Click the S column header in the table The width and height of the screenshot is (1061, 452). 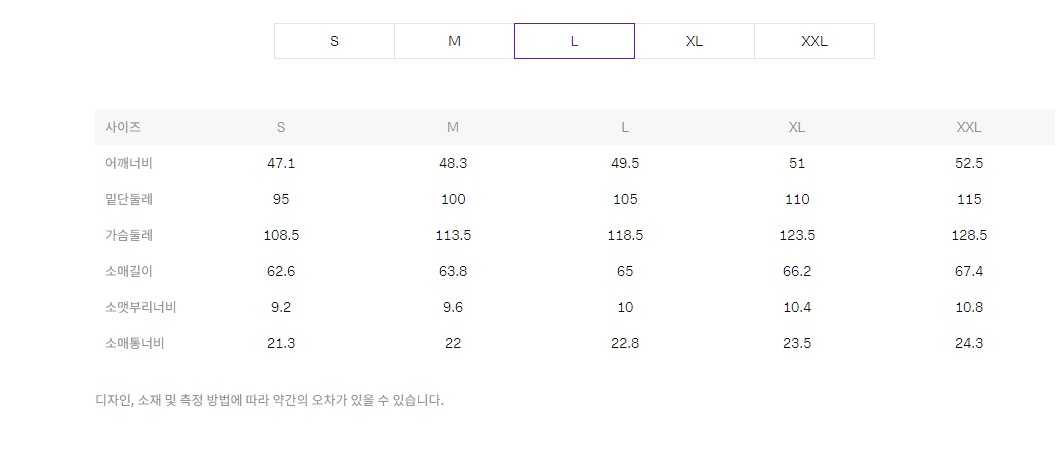tap(281, 127)
